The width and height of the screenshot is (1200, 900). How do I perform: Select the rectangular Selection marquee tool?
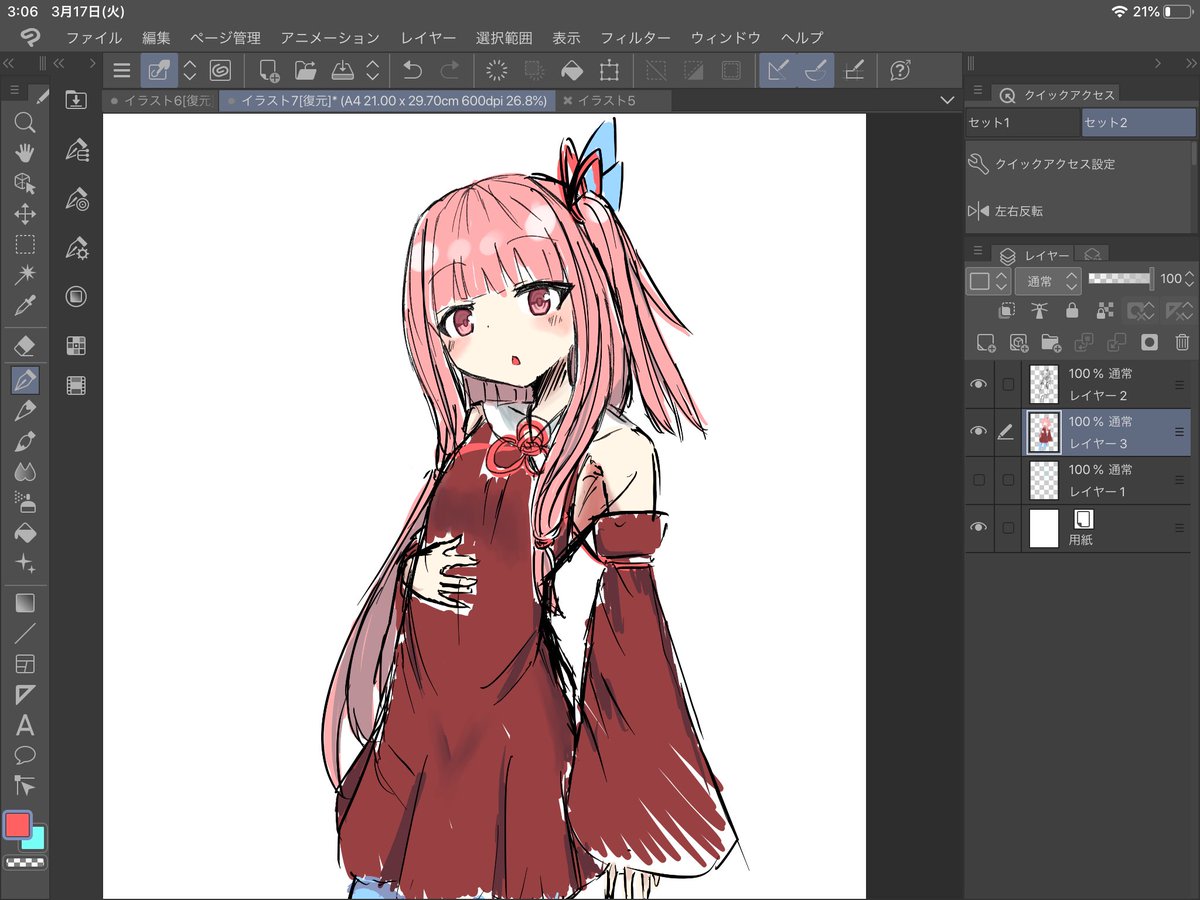click(25, 244)
